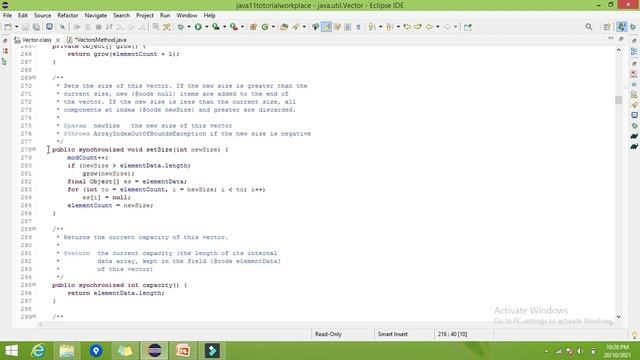Image resolution: width=640 pixels, height=360 pixels.
Task: Click the Next Annotation icon
Action: point(371,27)
